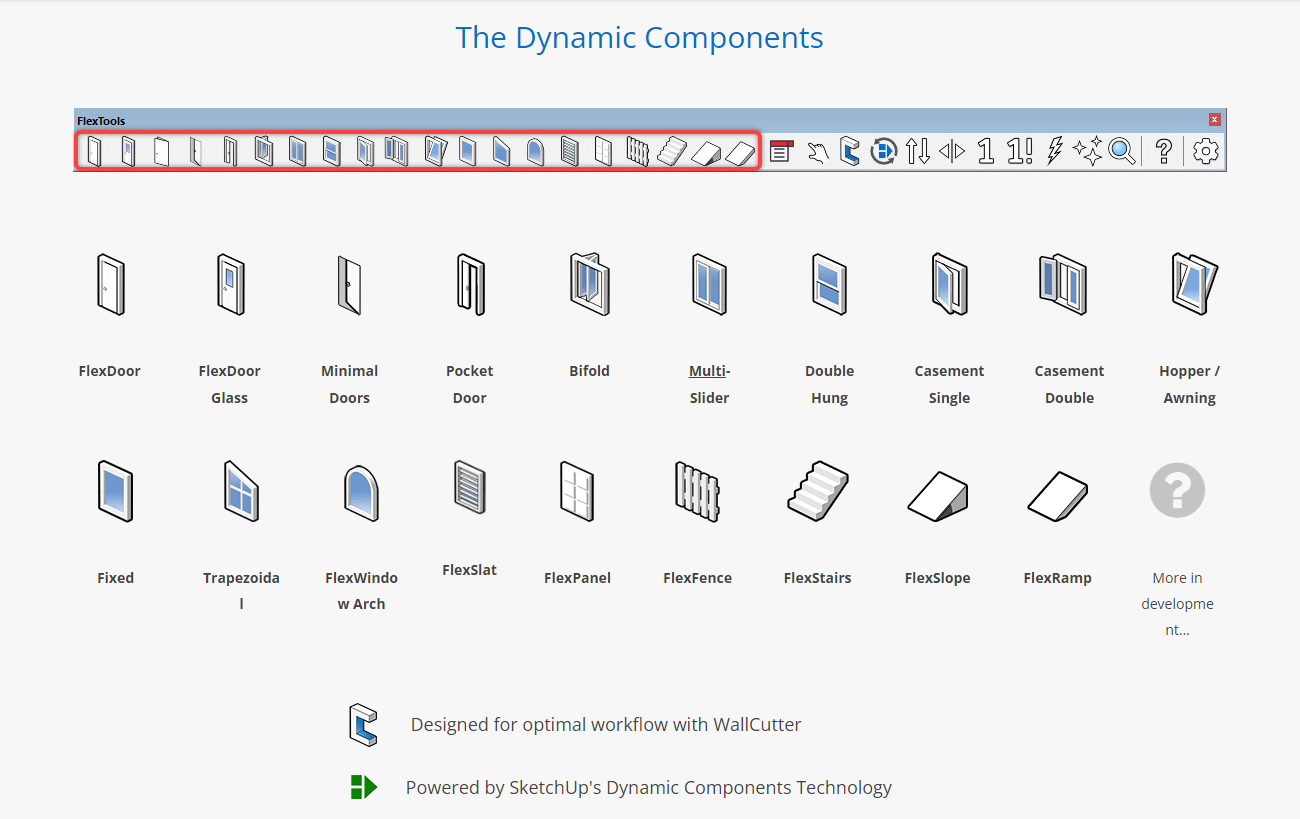Click the large FlexRamp component image

coord(1058,495)
